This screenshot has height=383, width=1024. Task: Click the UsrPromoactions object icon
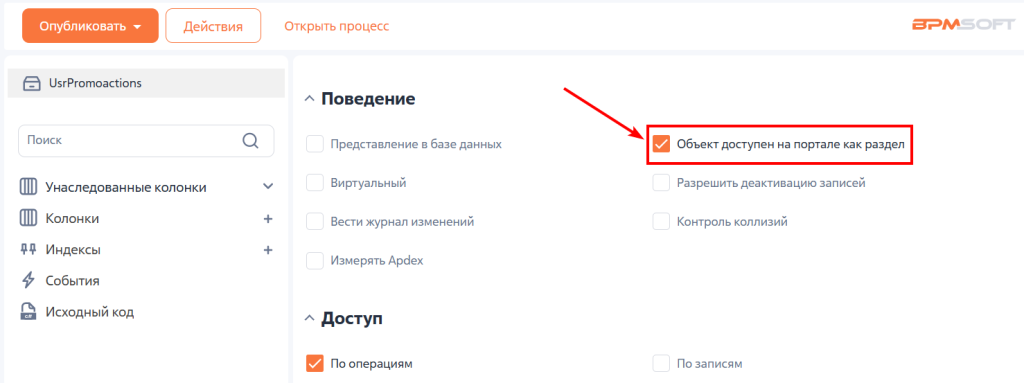coord(31,84)
